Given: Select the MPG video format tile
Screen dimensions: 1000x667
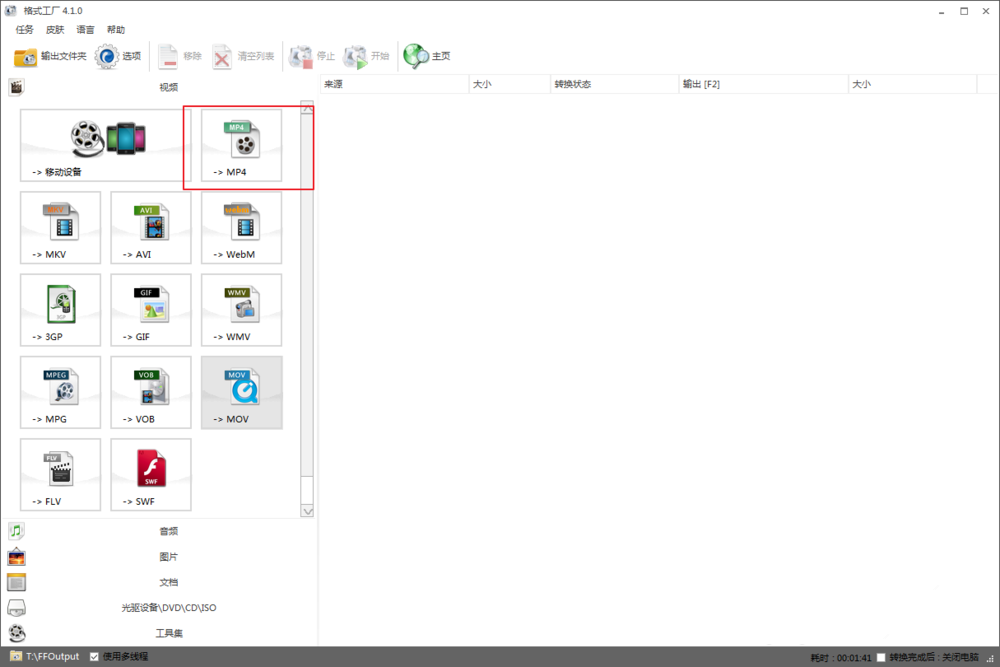Looking at the screenshot, I should (61, 392).
